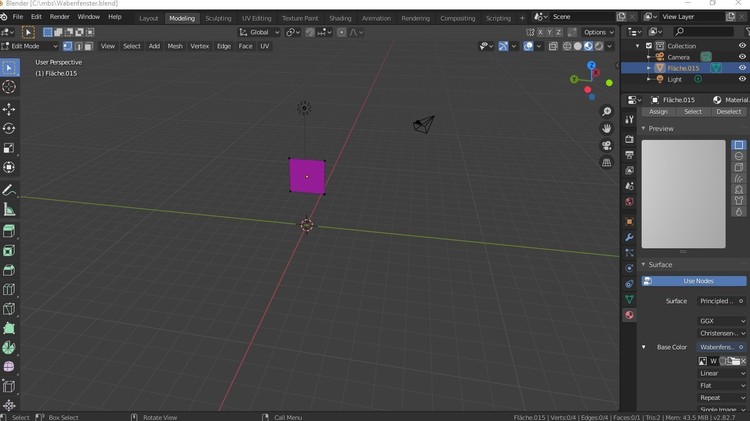Image resolution: width=750 pixels, height=421 pixels.
Task: Enable vertex select mode
Action: click(x=67, y=46)
